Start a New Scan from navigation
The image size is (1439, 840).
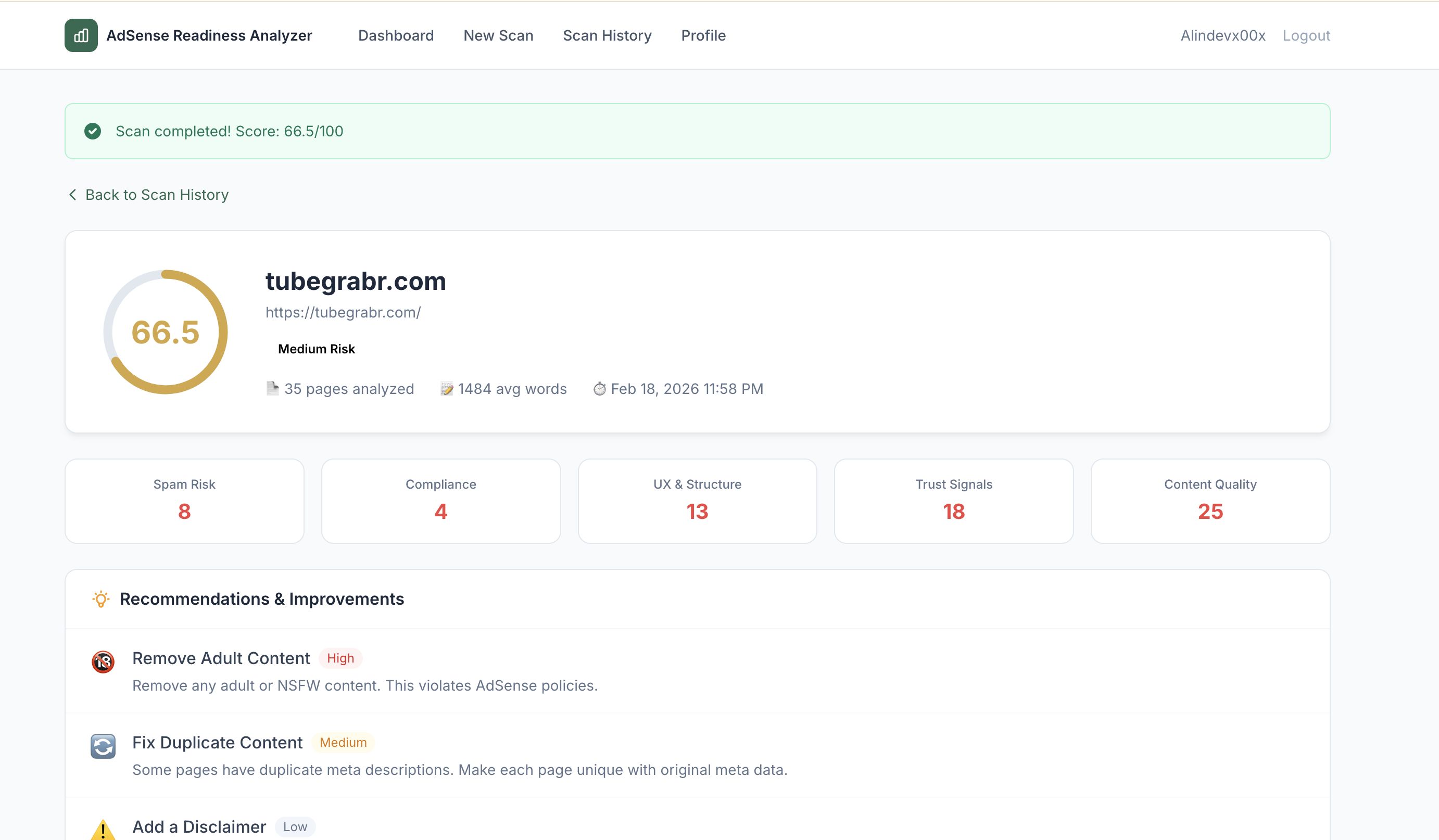click(x=498, y=35)
